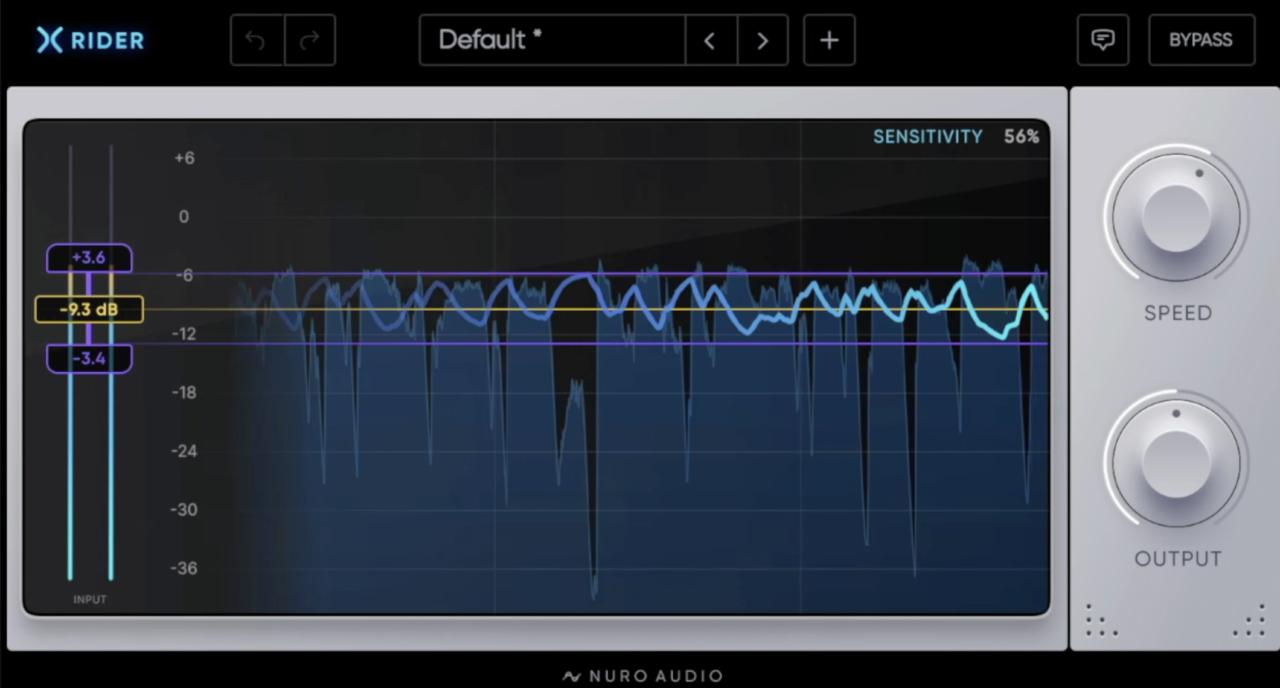
Task: Select the -3.4 lower range handle
Action: click(x=89, y=358)
